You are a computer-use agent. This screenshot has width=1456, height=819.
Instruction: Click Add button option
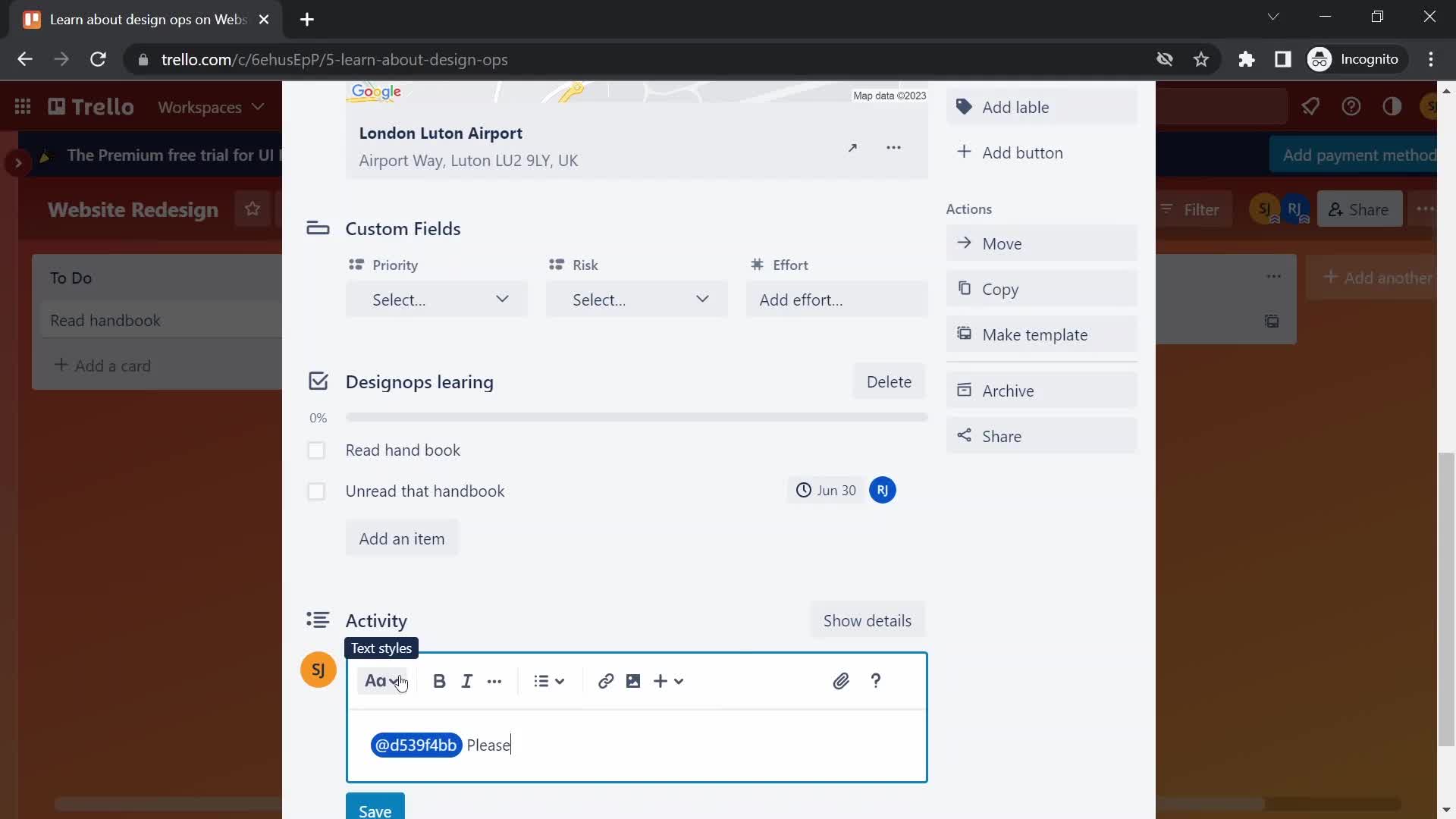click(1042, 152)
